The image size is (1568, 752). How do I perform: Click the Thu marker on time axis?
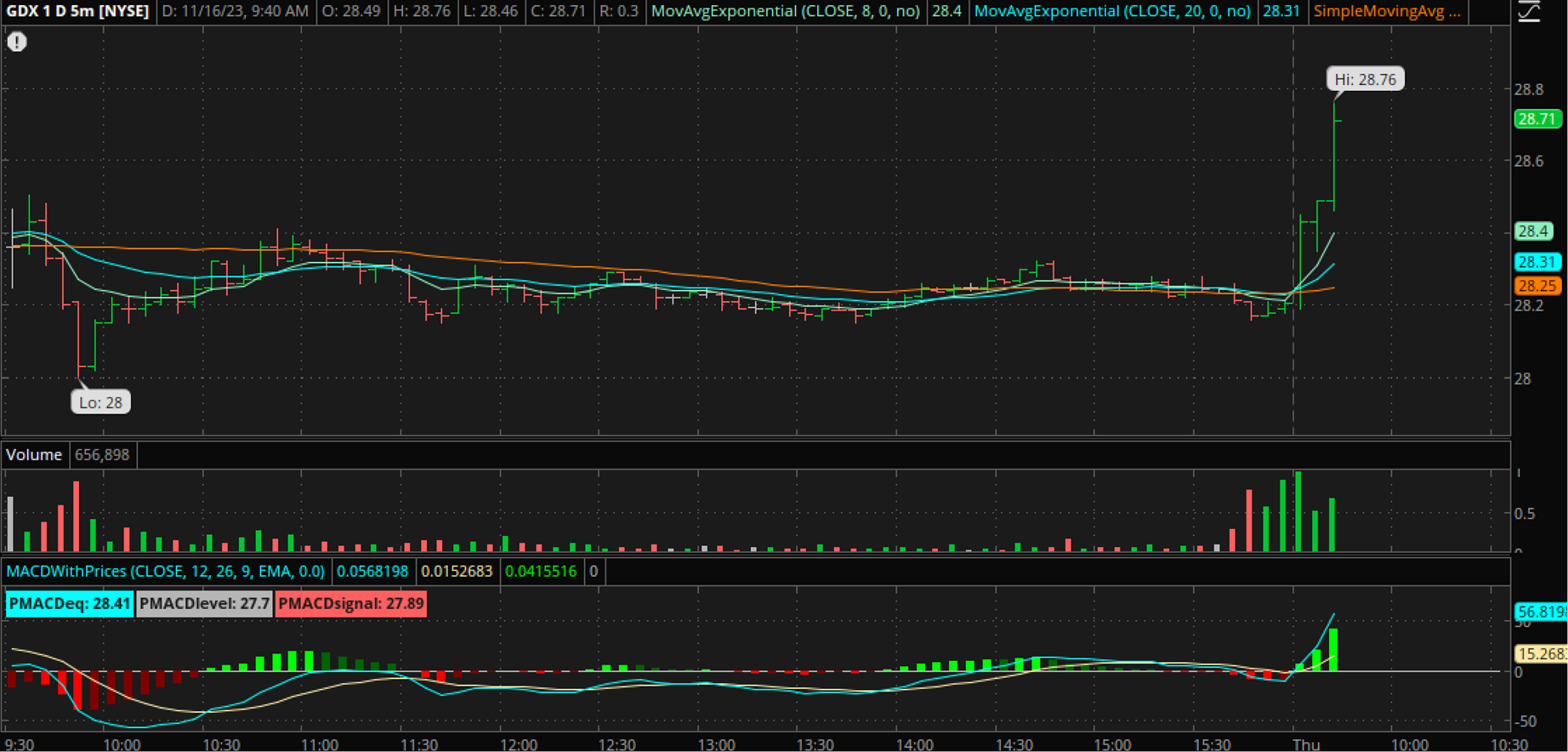pos(1305,744)
